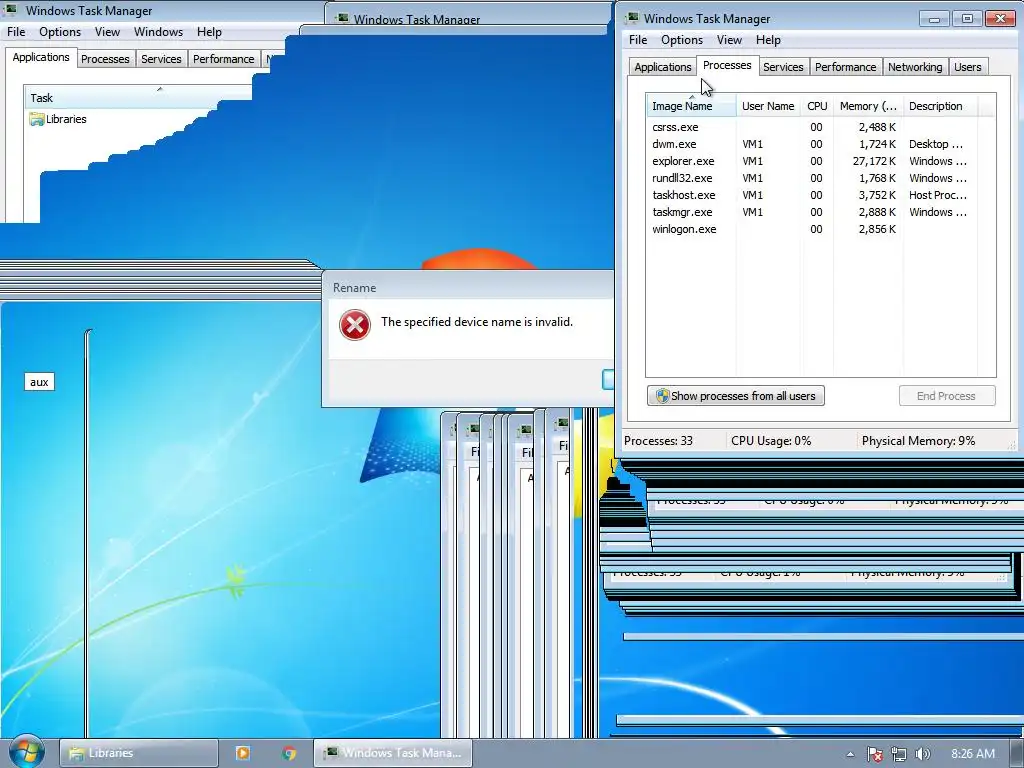Open the Windows Start orb

(26, 752)
